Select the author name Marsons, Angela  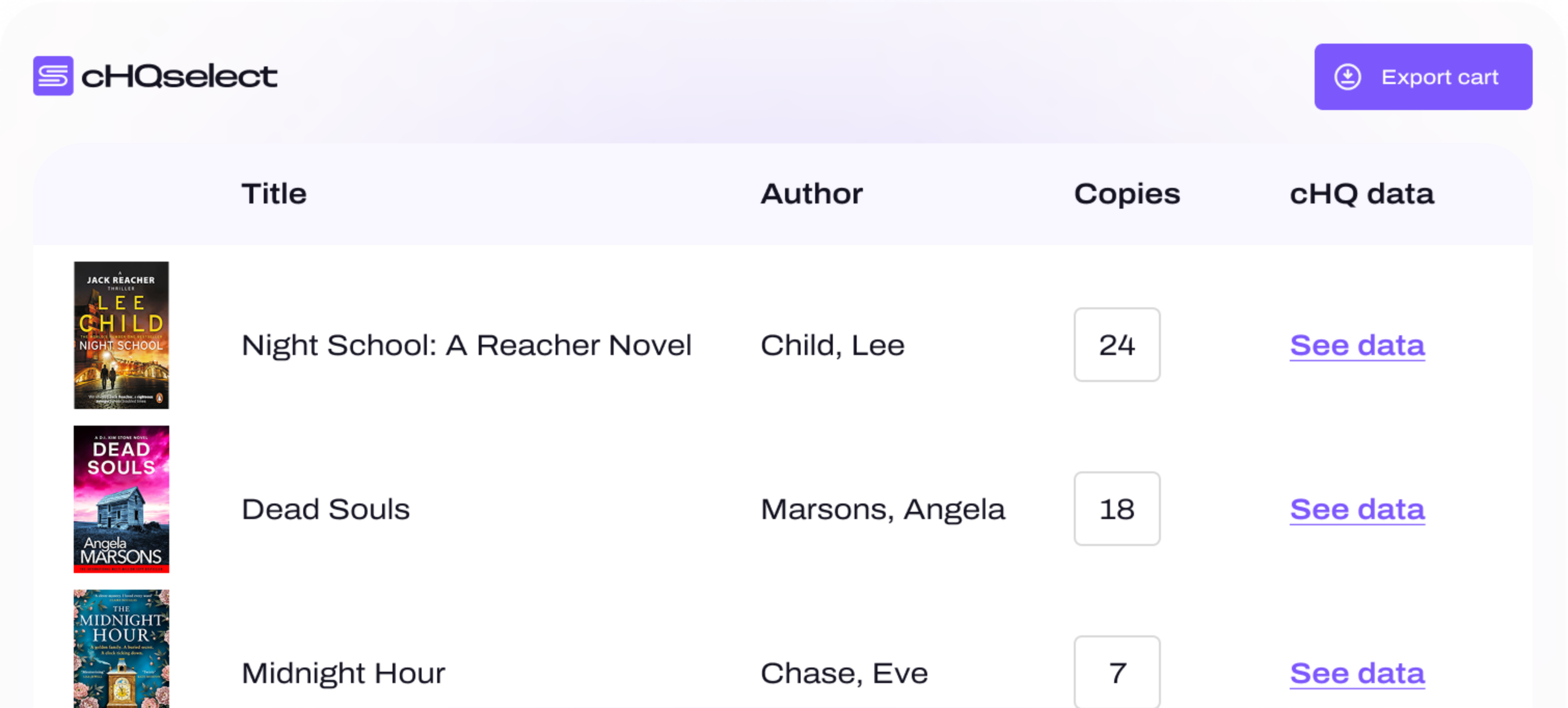click(x=883, y=509)
